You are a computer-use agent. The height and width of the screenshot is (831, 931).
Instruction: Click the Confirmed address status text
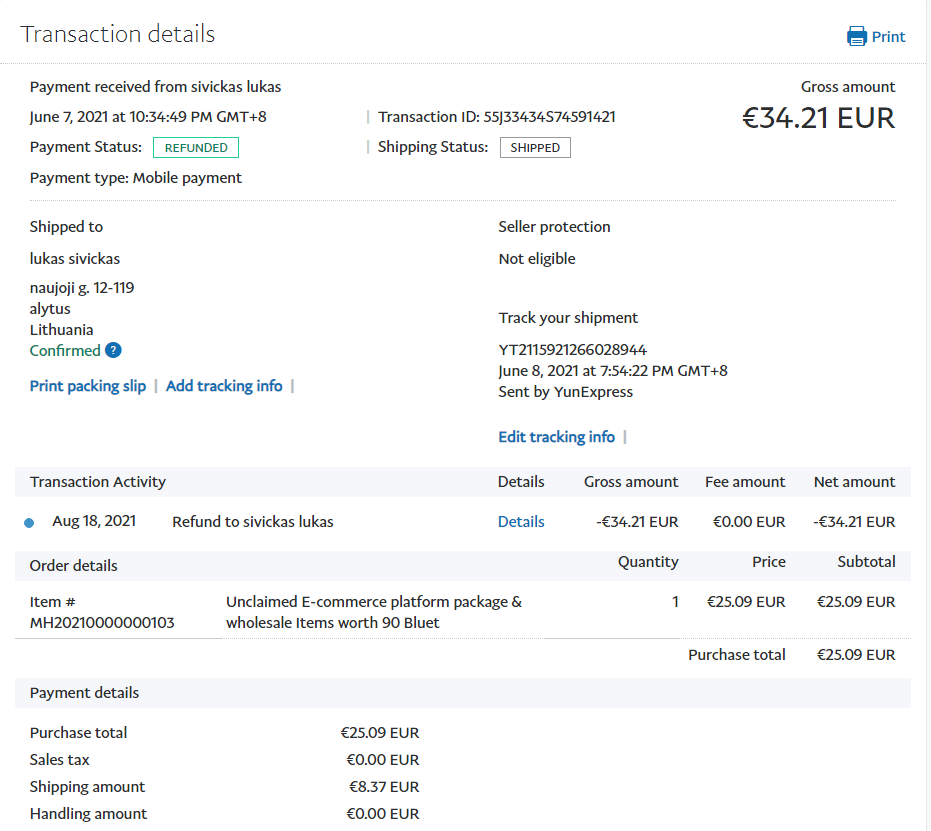click(x=65, y=350)
